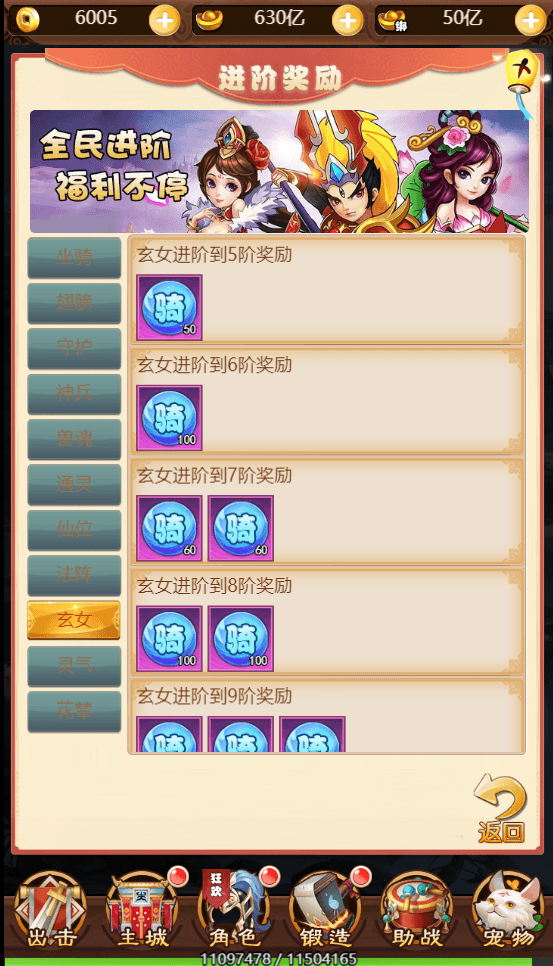Select the 神兵 category tab
553x966 pixels.
point(74,394)
